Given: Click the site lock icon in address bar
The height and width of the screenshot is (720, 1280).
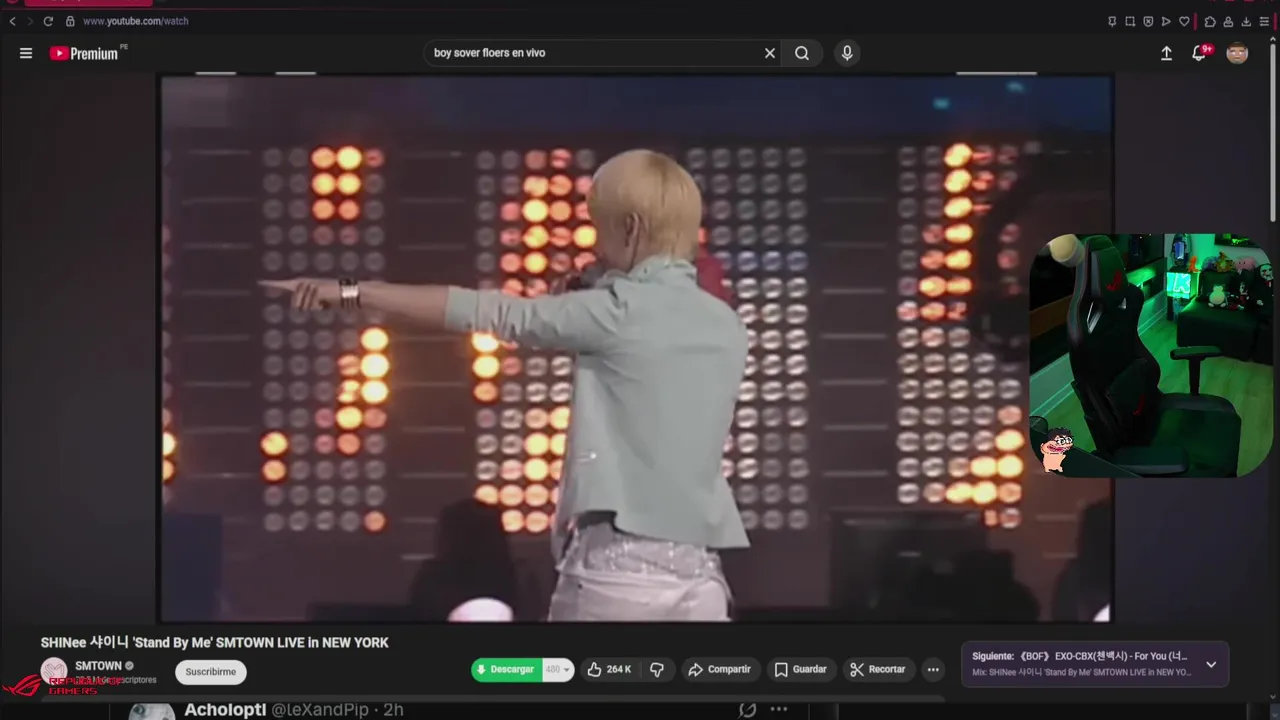Looking at the screenshot, I should 70,21.
